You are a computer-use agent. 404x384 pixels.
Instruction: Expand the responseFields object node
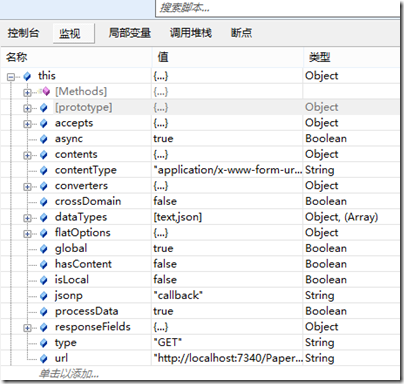27,328
